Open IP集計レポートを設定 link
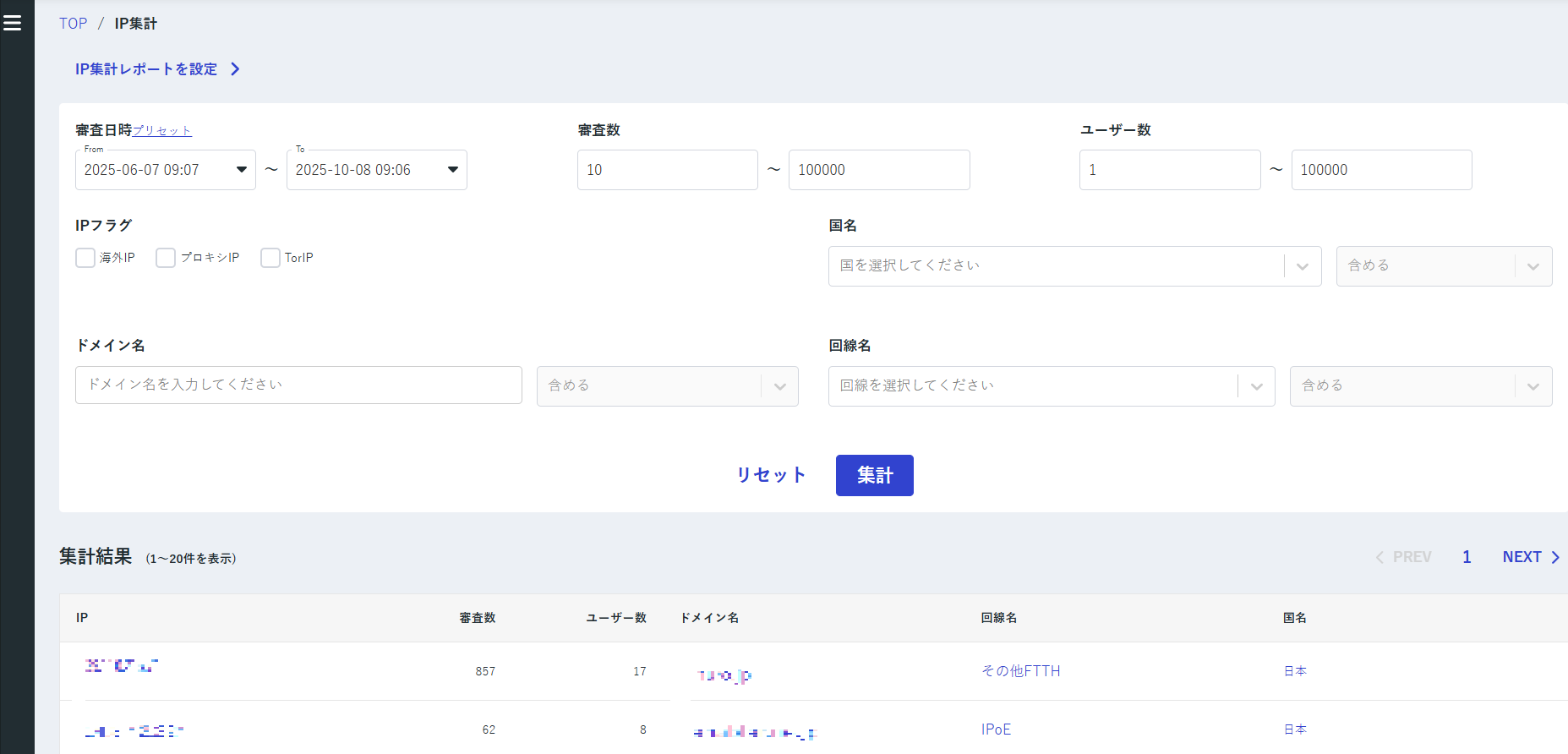This screenshot has width=1568, height=754. [146, 69]
